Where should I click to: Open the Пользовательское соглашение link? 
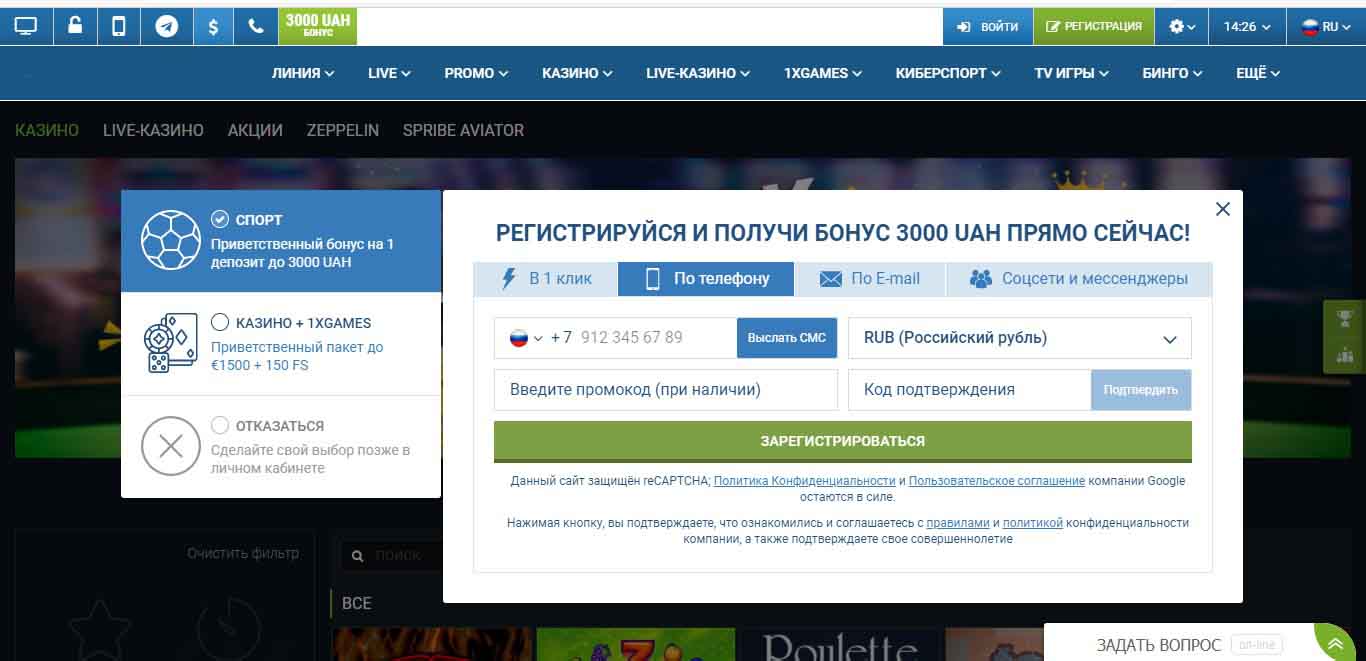click(997, 481)
